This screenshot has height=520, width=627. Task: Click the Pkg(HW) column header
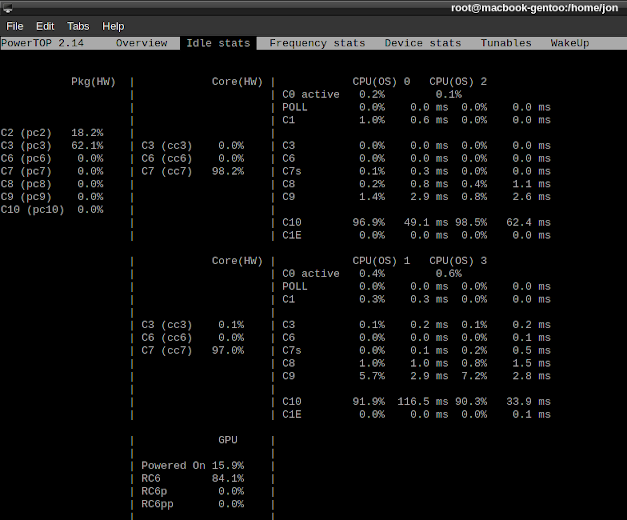pos(94,82)
